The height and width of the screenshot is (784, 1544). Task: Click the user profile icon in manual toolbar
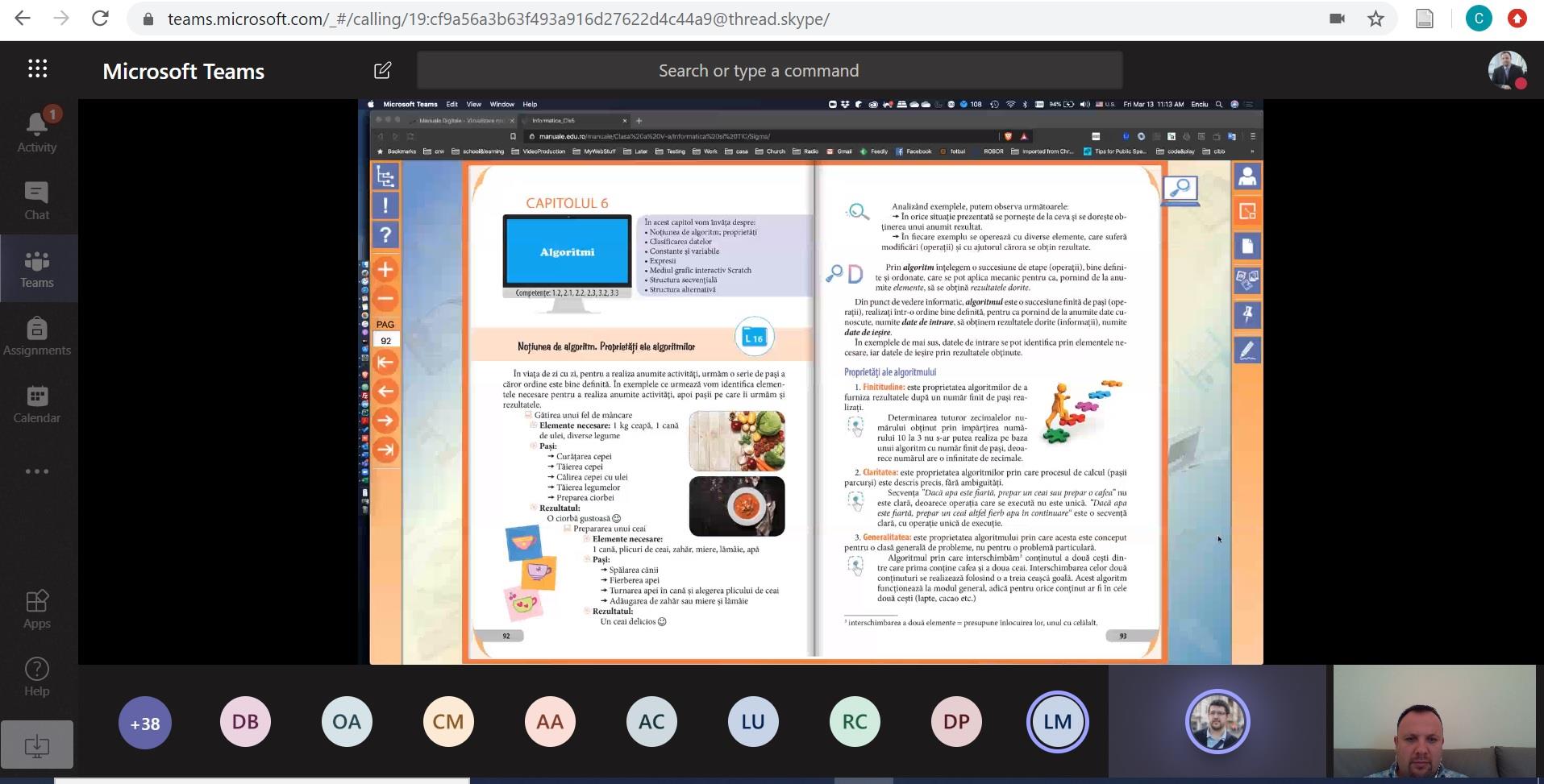pos(1247,176)
